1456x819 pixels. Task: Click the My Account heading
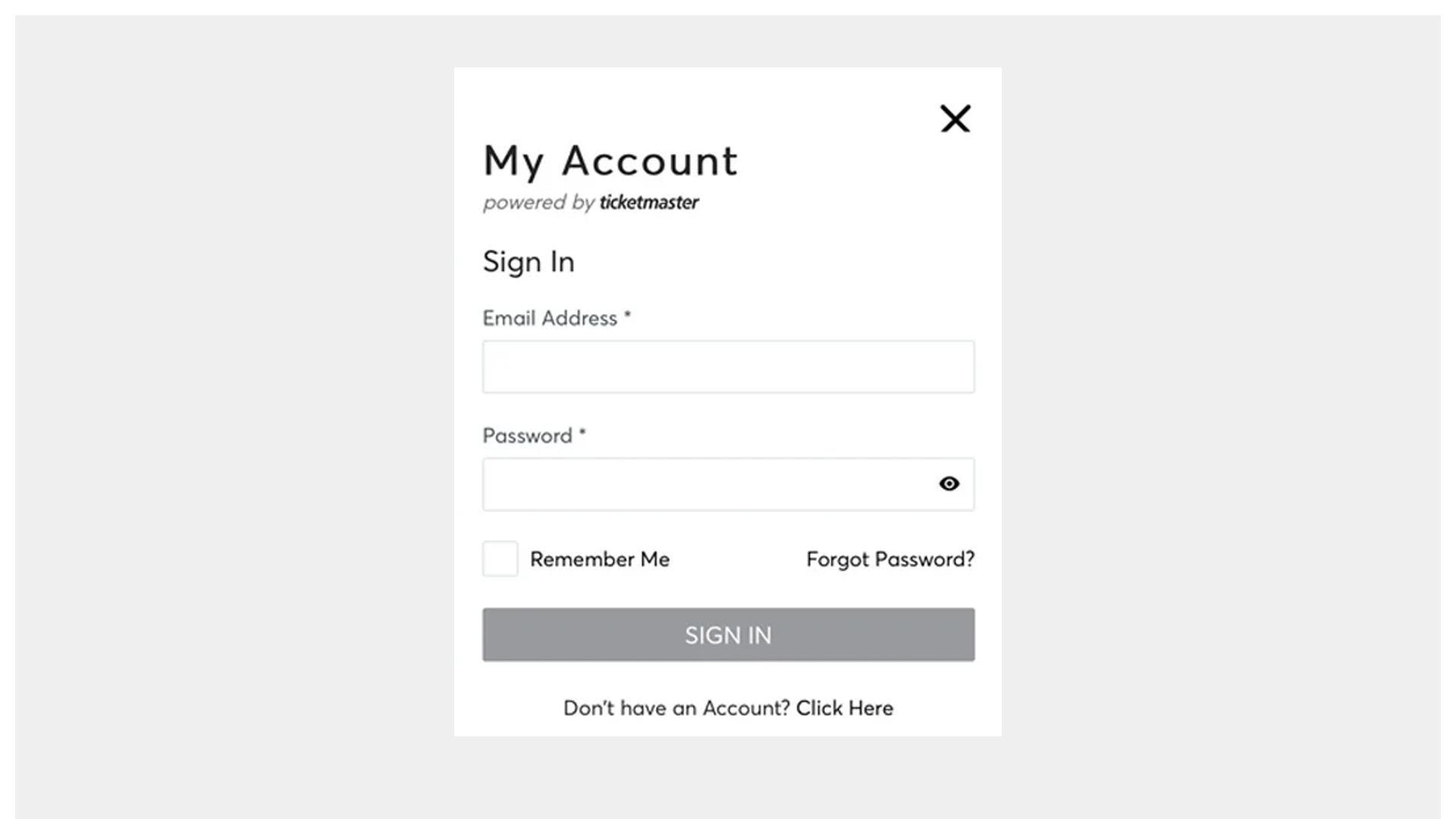coord(610,161)
